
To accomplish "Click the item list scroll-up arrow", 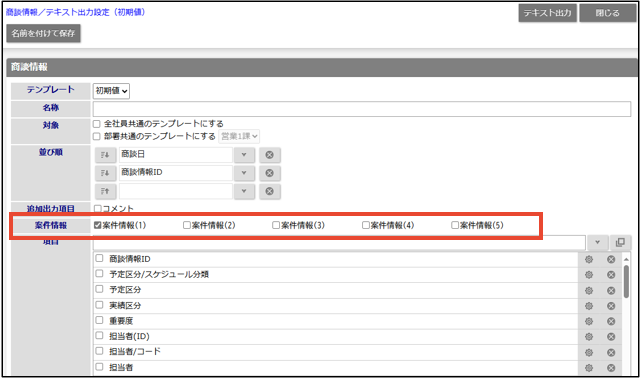I will point(626,259).
